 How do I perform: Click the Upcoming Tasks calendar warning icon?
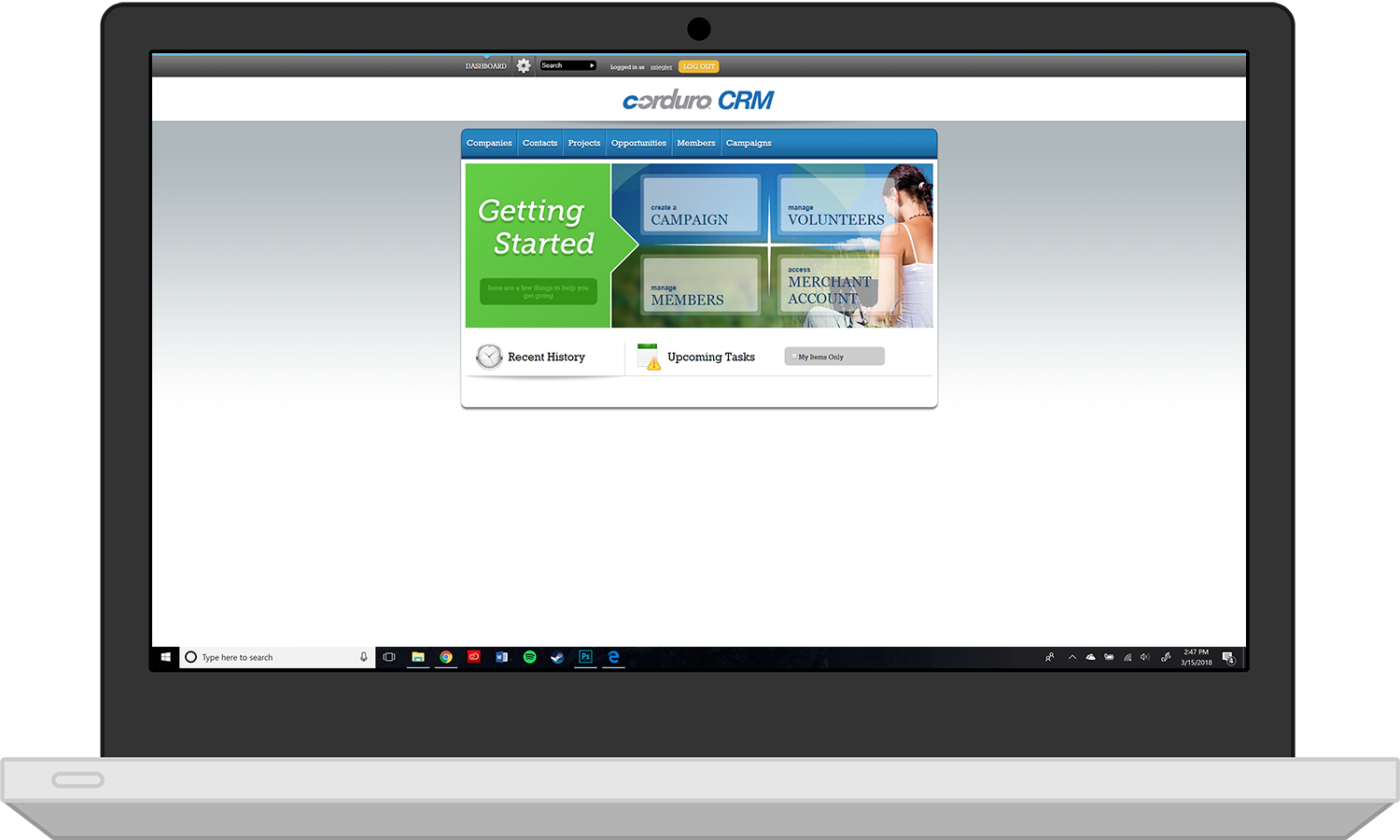point(649,357)
